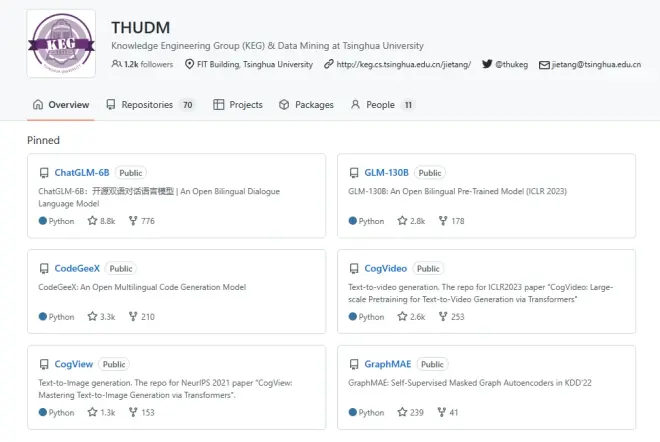
Task: Click the location pin icon
Action: (189, 64)
